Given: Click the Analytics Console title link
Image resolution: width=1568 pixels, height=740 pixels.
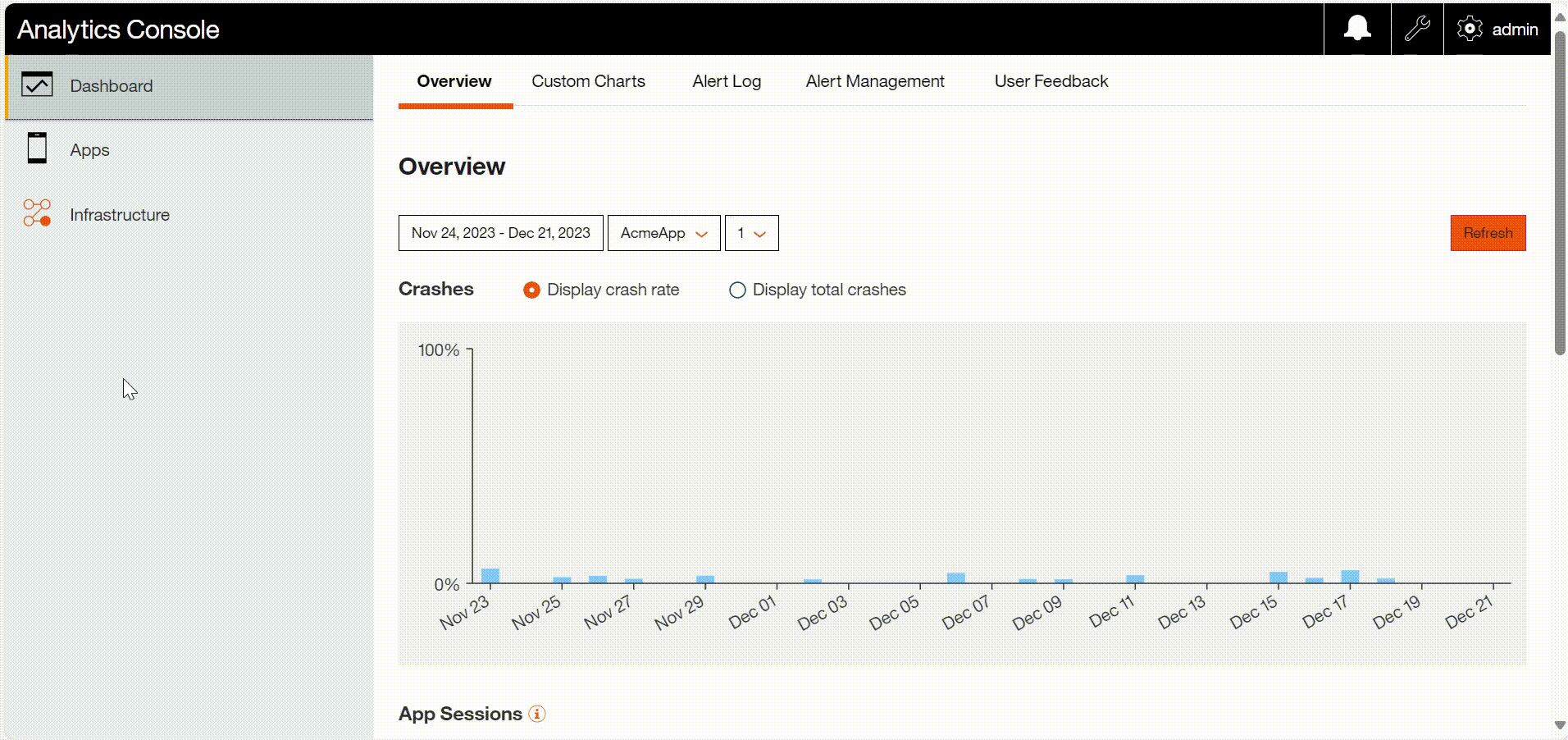Looking at the screenshot, I should (x=118, y=30).
